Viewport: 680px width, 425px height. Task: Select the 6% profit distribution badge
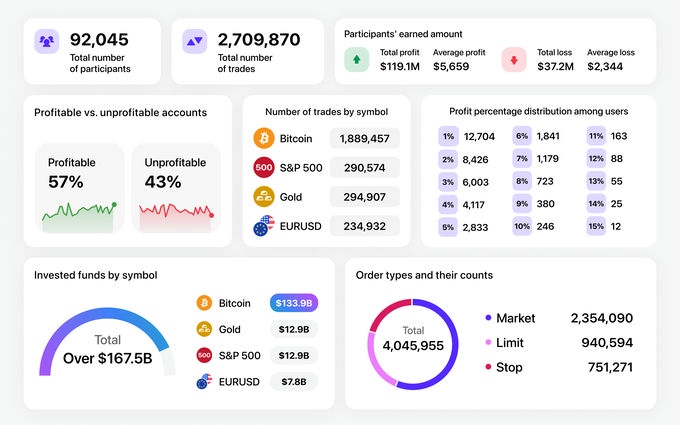[522, 136]
